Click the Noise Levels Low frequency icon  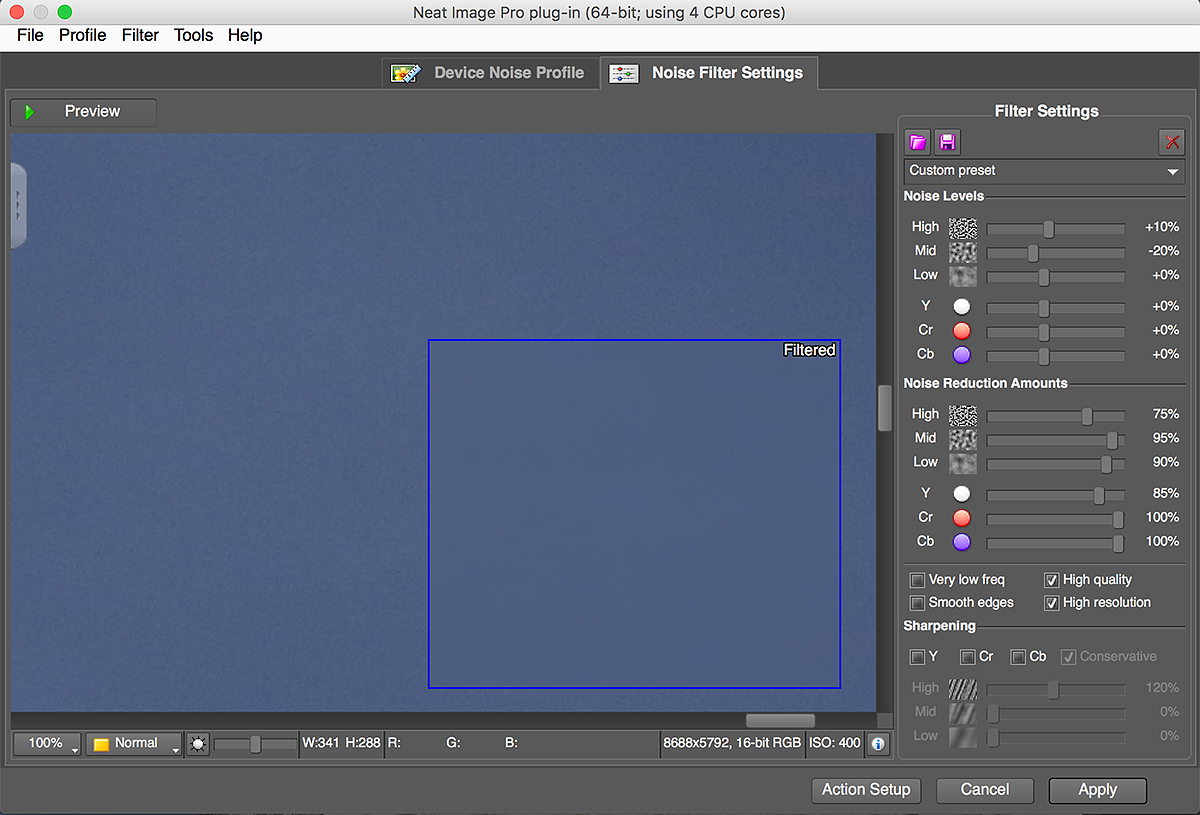tap(963, 275)
